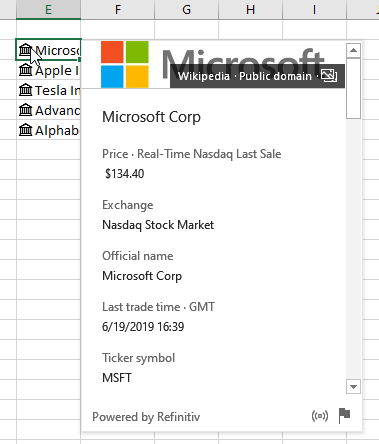Click the stock icon beside Apple cell
379x444 pixels.
[25, 70]
